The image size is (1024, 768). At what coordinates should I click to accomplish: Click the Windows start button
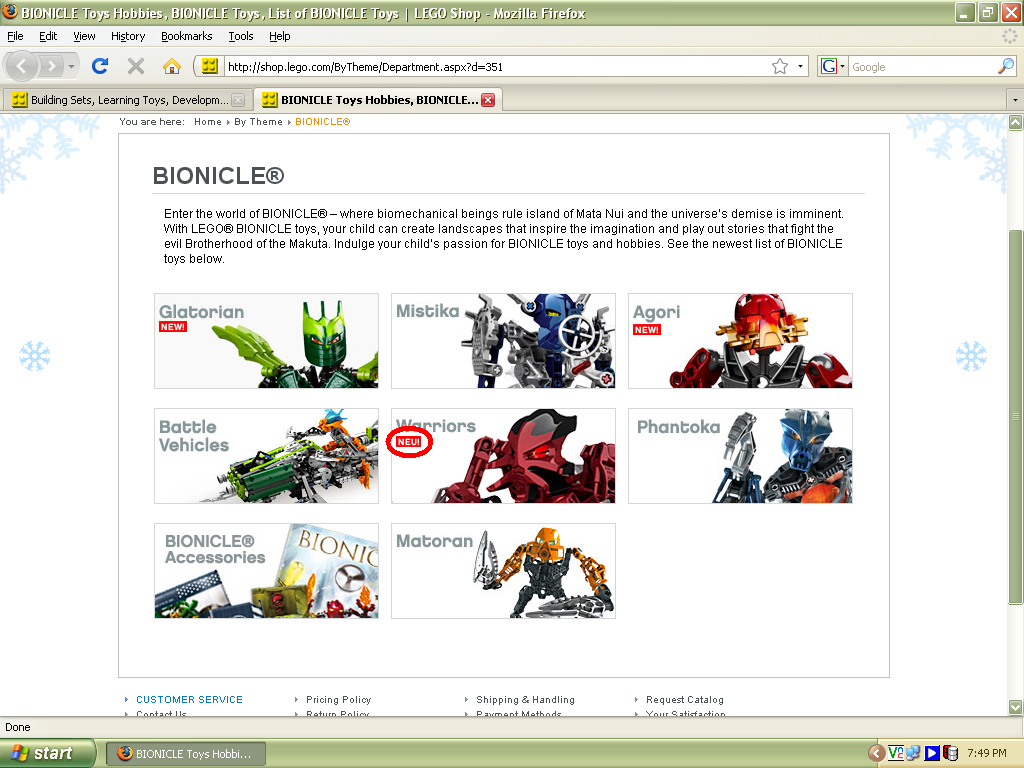[47, 753]
